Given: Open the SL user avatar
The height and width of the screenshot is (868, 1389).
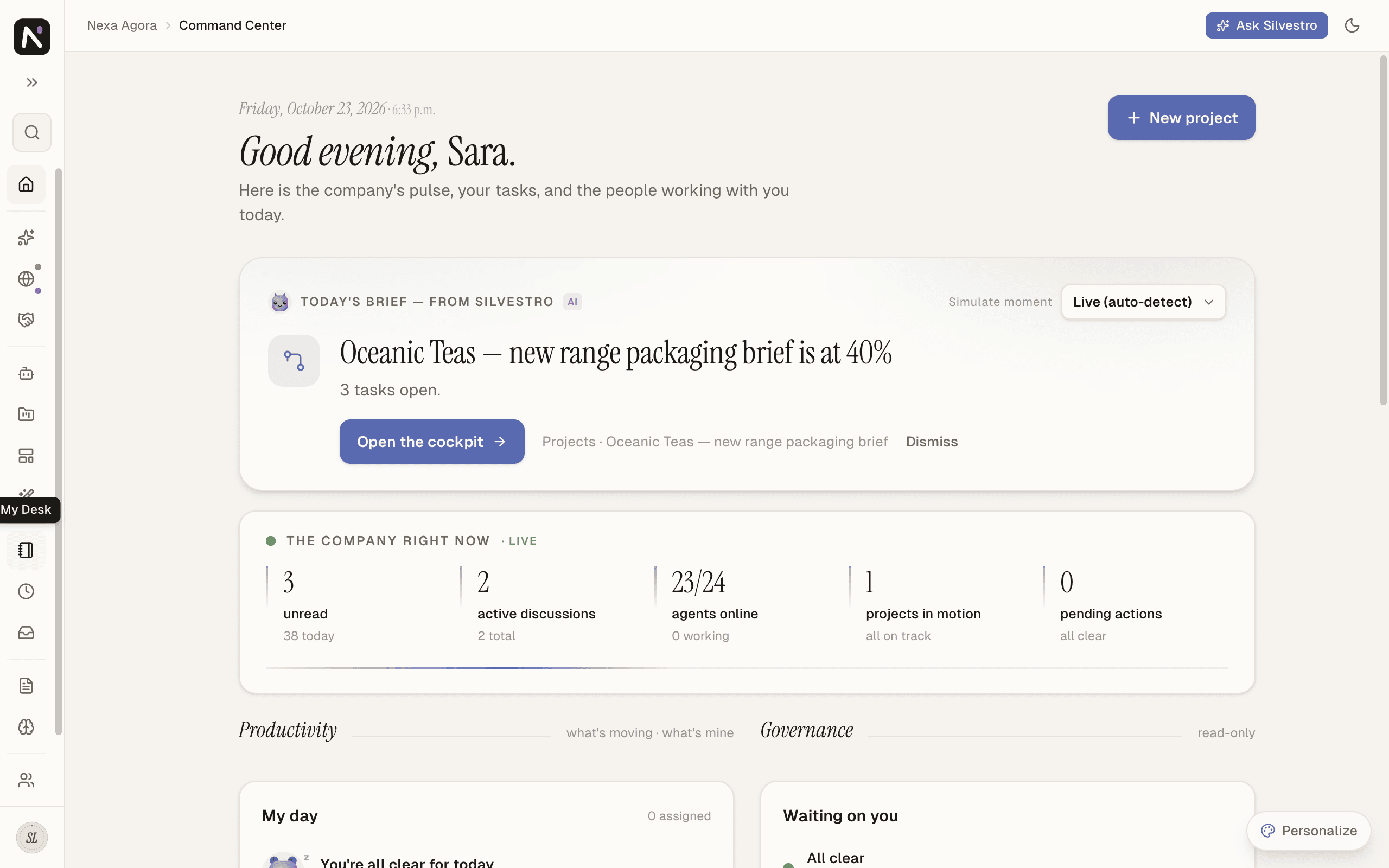Looking at the screenshot, I should 32,838.
